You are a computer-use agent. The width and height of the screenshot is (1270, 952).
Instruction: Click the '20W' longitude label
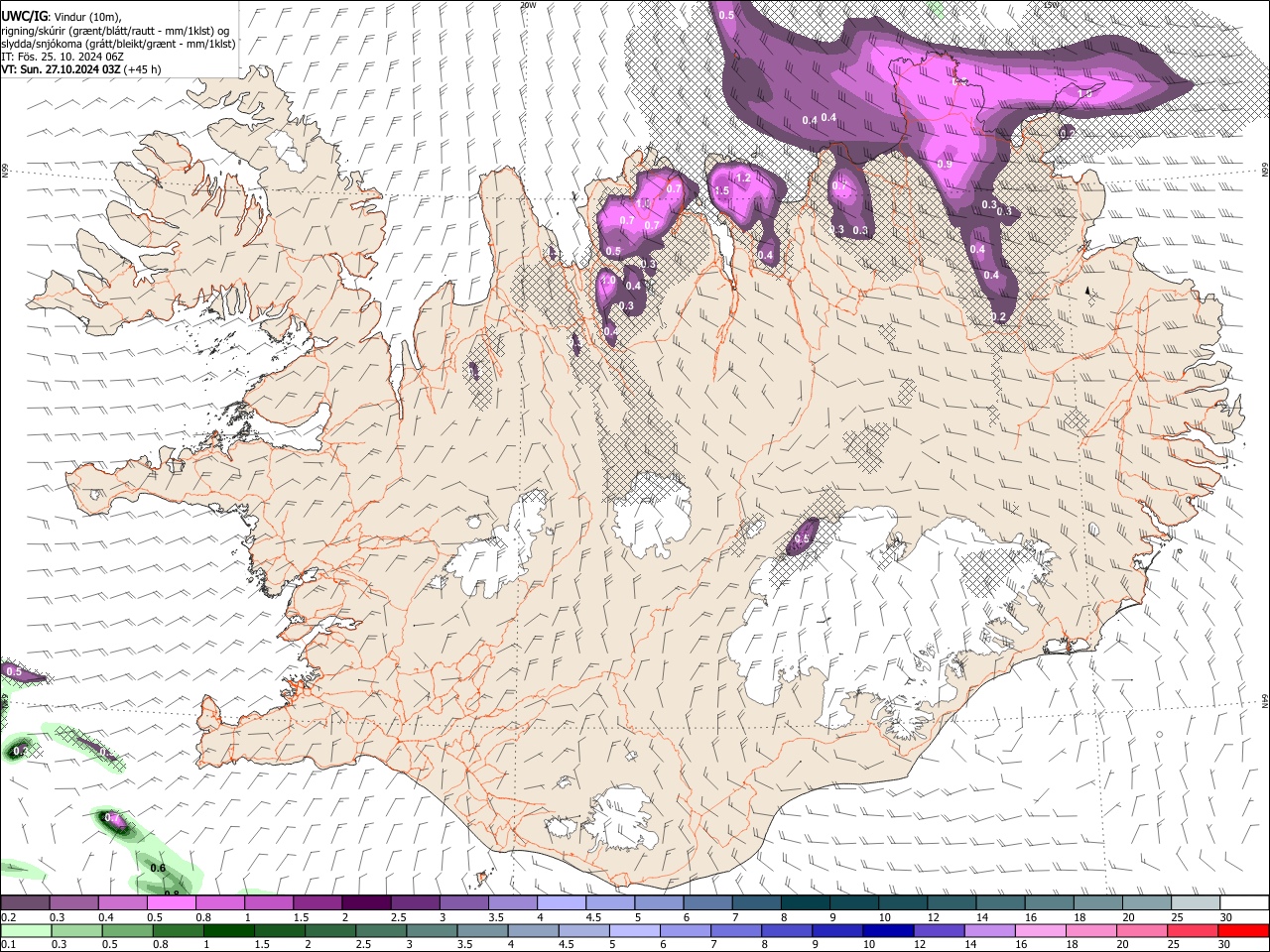528,5
